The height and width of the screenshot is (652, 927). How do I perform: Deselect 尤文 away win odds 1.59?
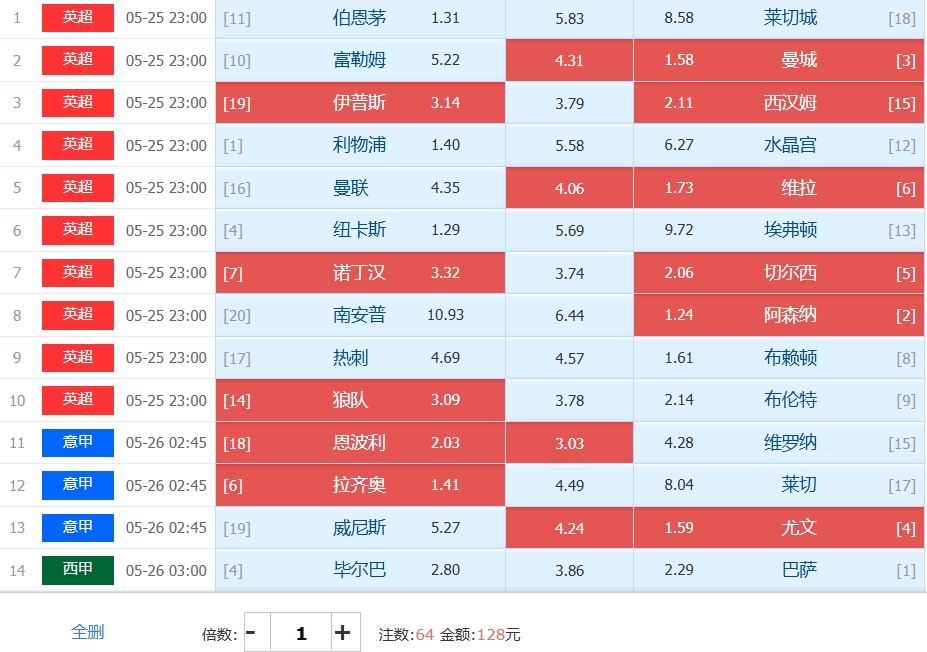[x=779, y=528]
